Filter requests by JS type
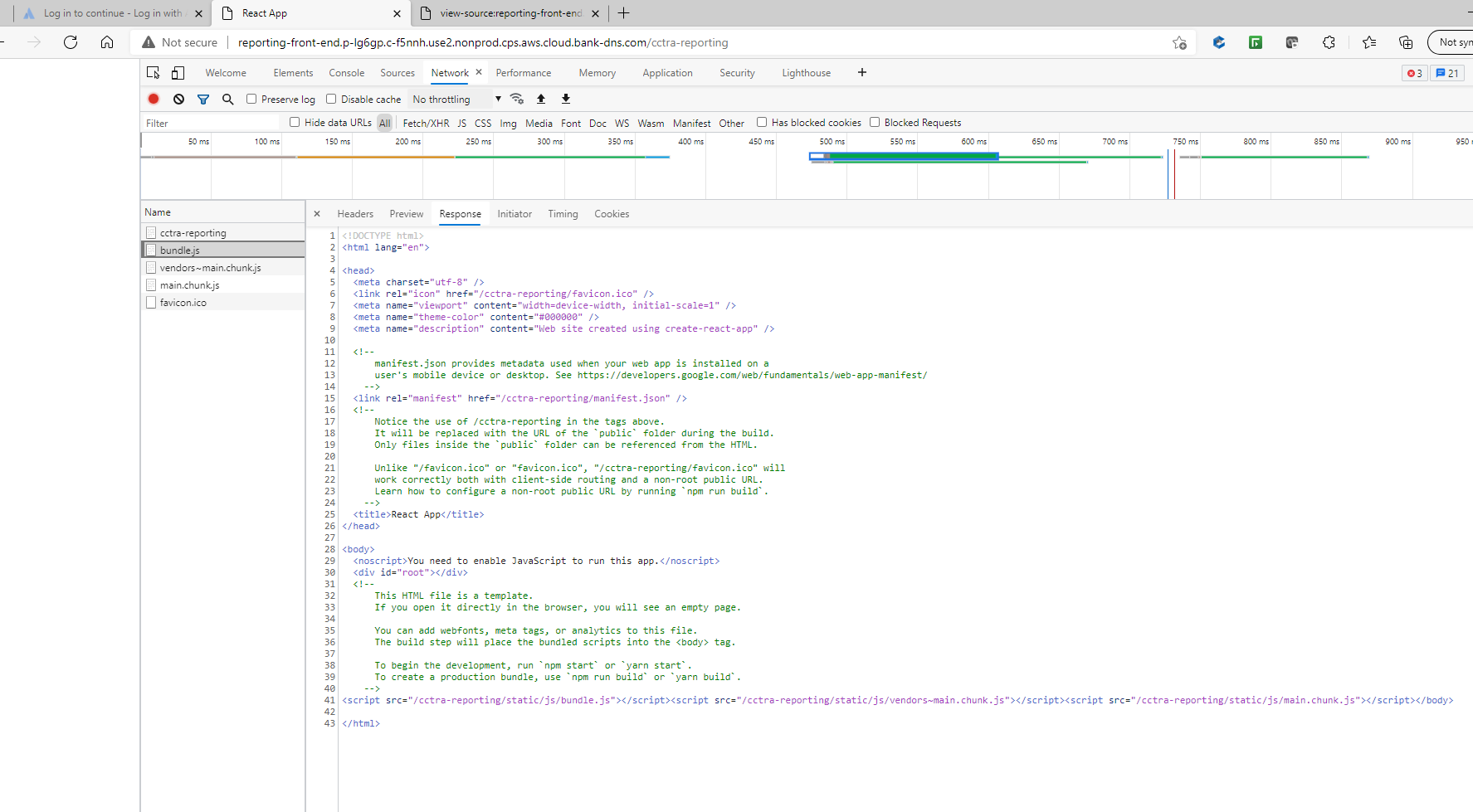The image size is (1473, 812). tap(462, 123)
